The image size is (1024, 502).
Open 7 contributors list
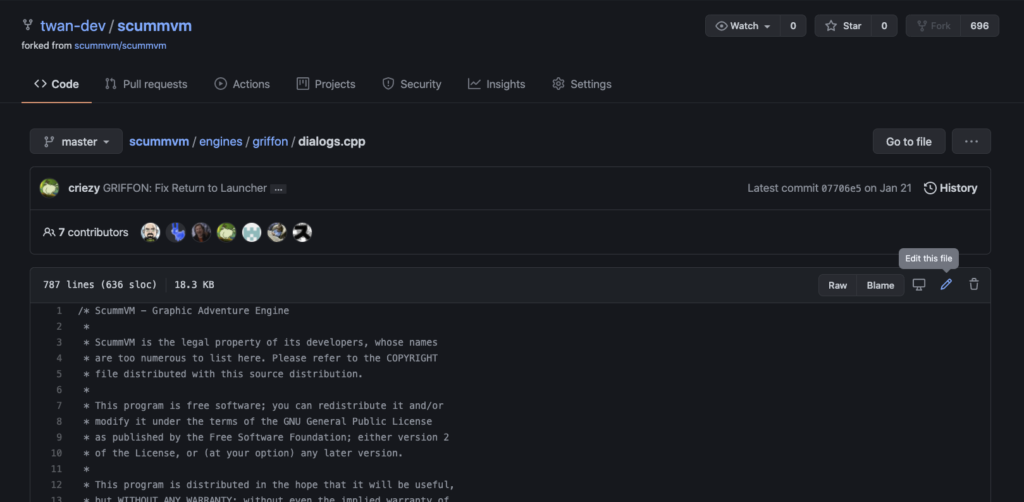pyautogui.click(x=86, y=232)
